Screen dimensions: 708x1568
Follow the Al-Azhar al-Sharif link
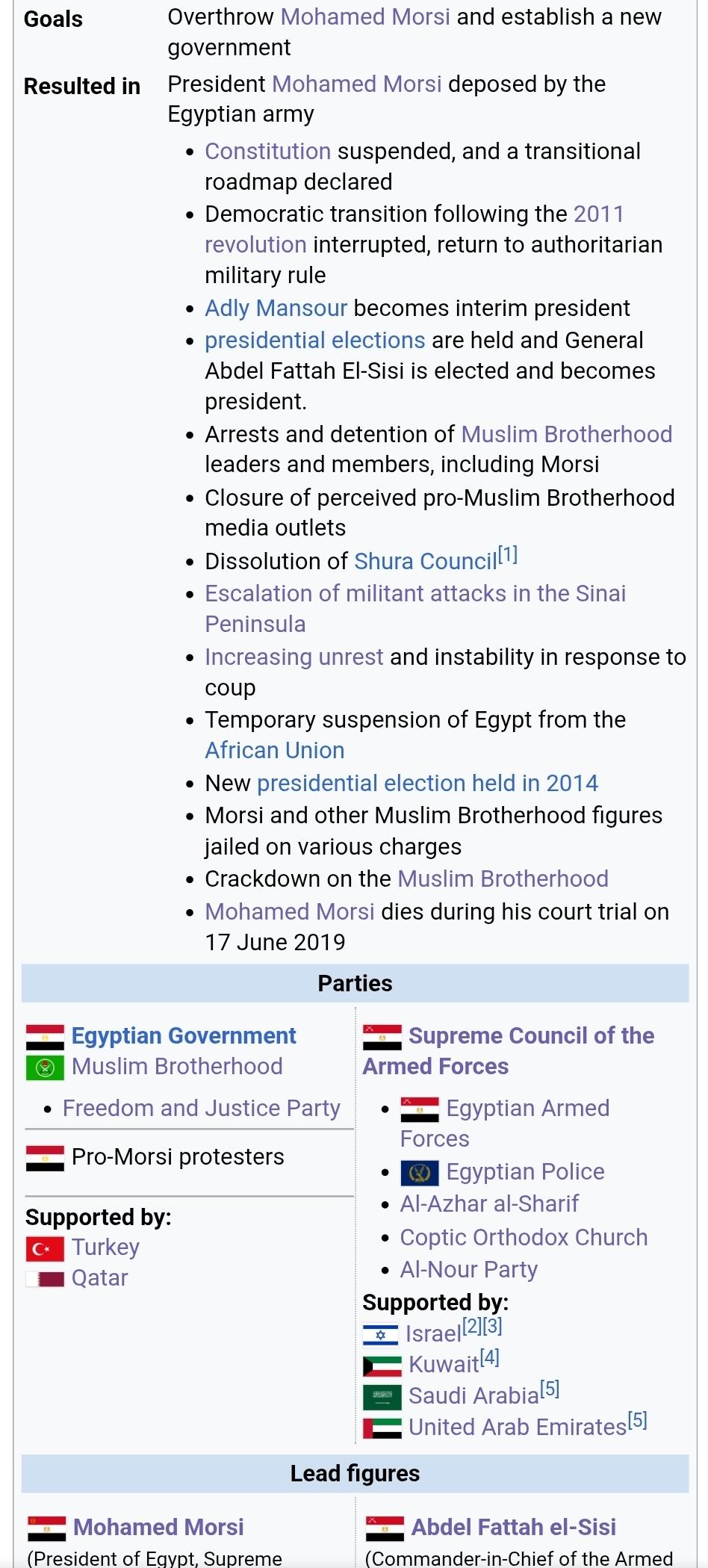coord(489,1203)
